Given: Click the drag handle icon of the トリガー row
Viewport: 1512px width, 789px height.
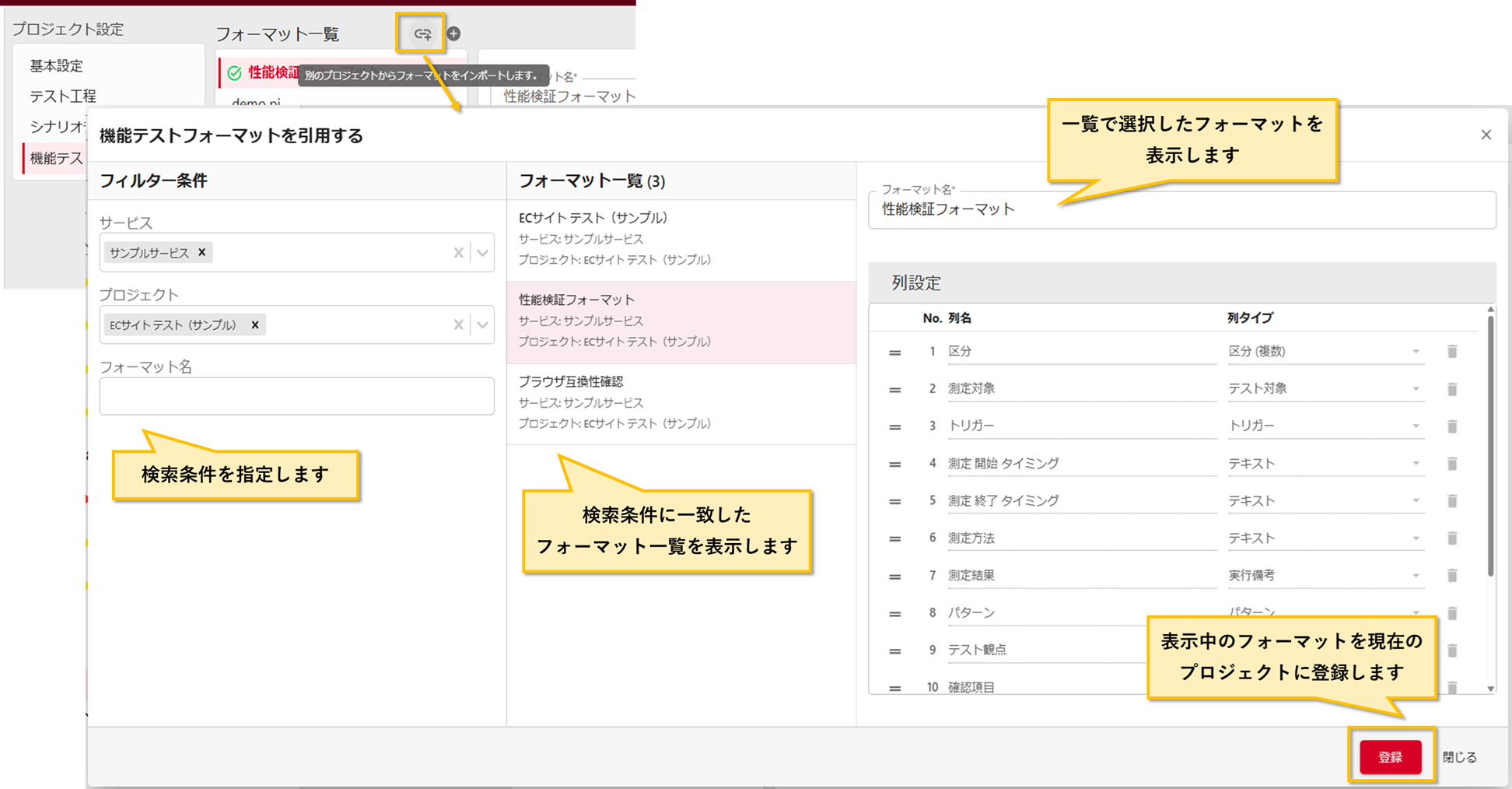Looking at the screenshot, I should [894, 426].
